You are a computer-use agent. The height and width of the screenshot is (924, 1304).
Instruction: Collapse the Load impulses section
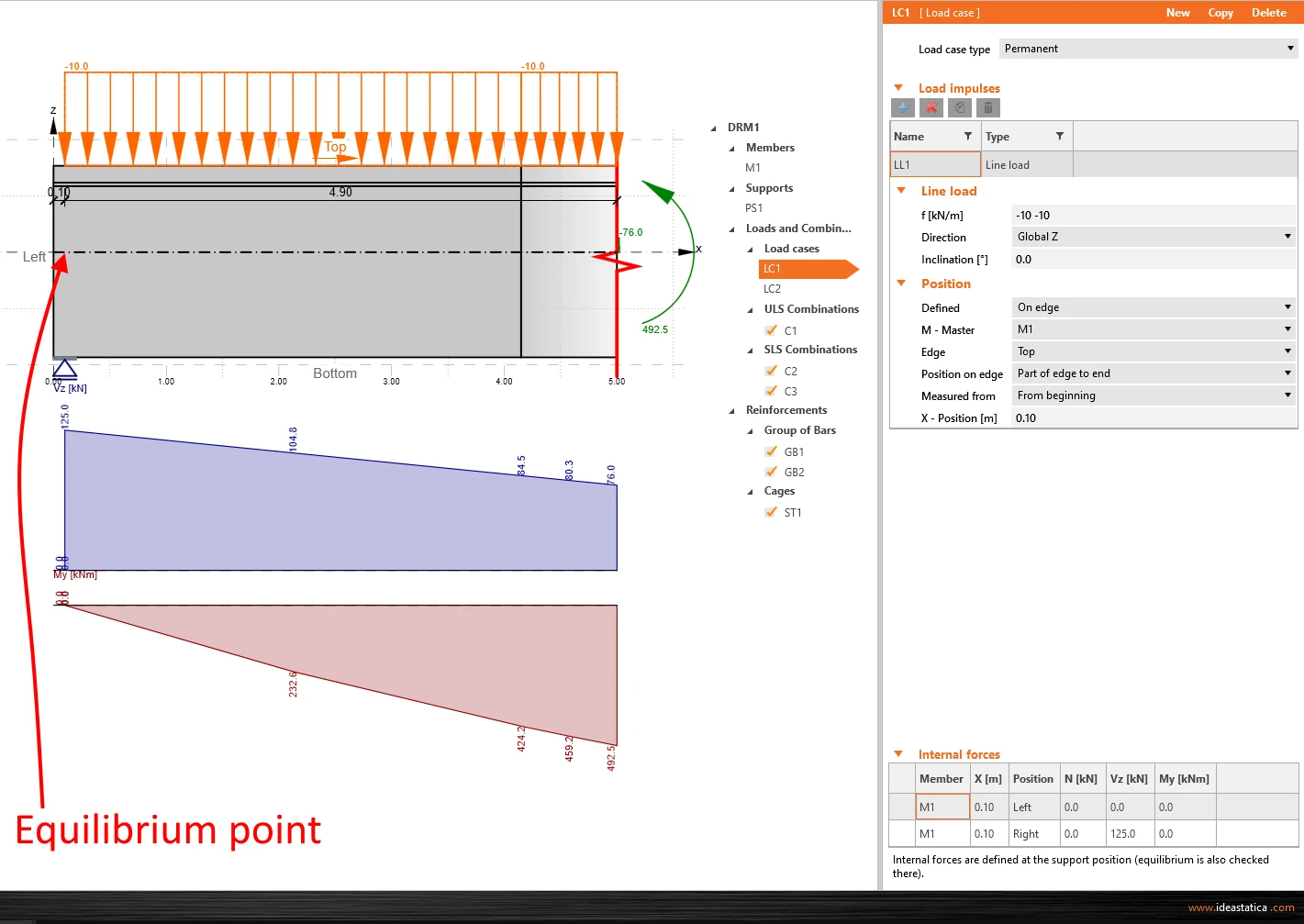click(898, 88)
